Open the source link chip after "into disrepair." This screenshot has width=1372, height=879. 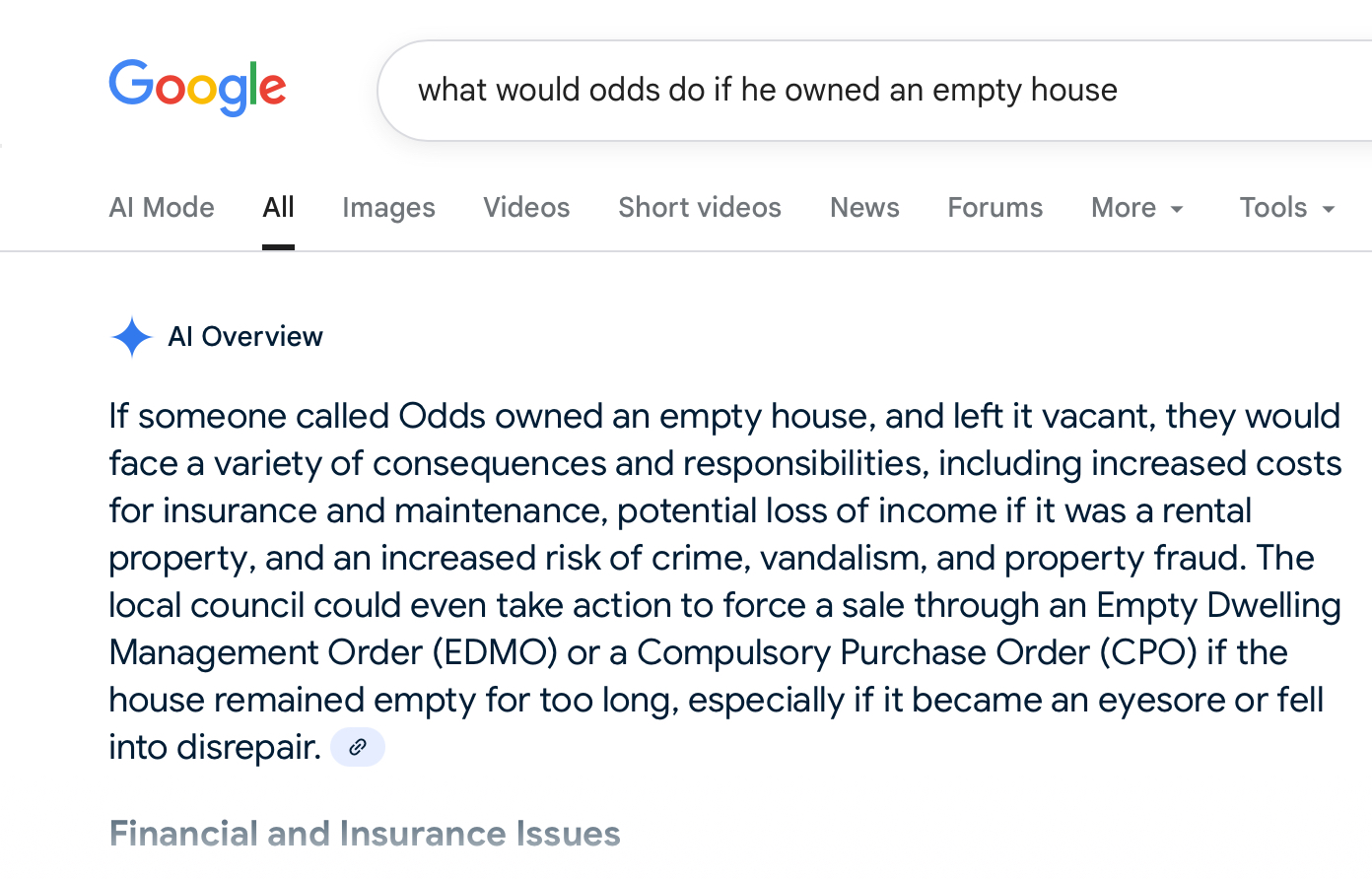coord(358,747)
